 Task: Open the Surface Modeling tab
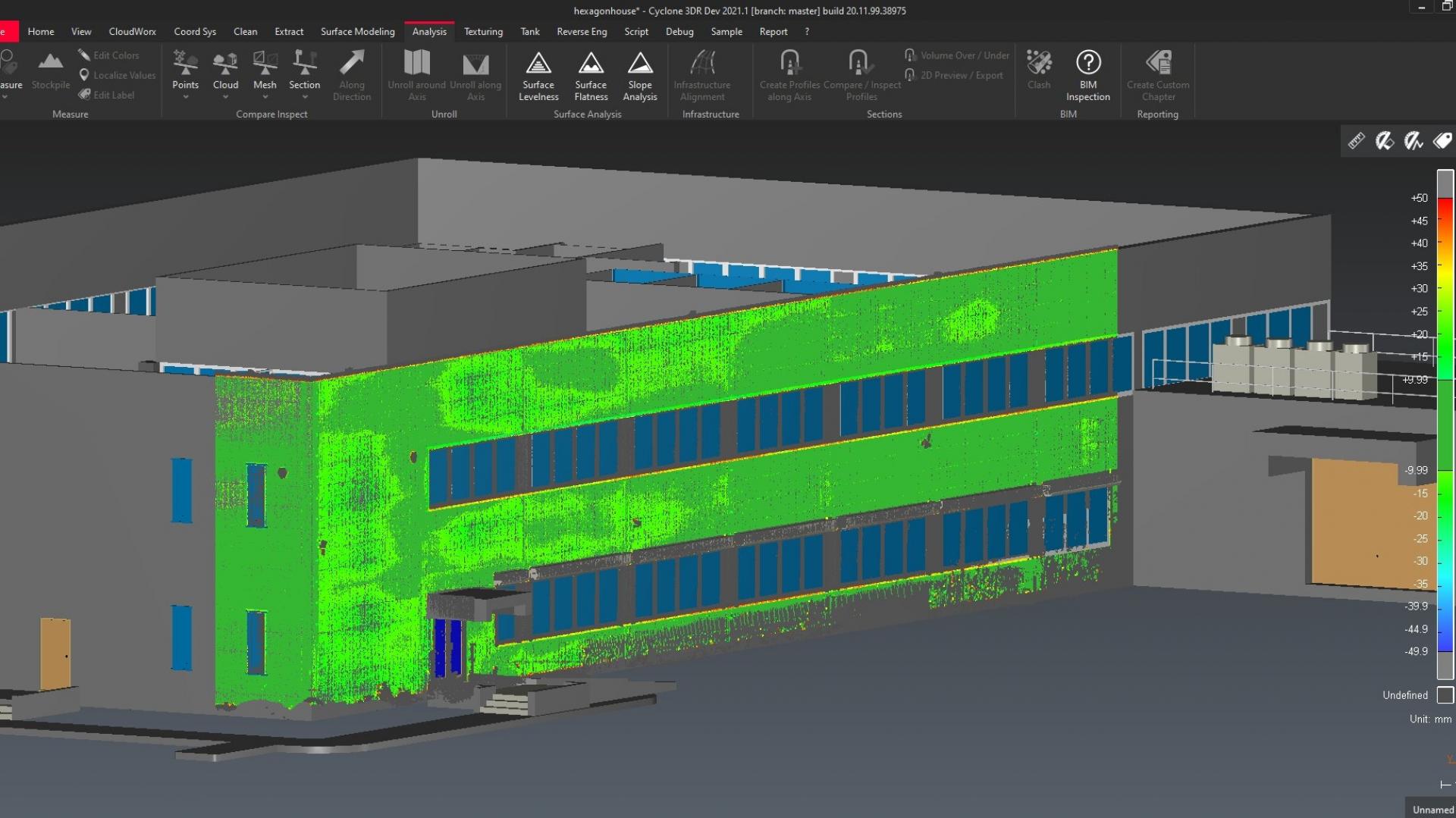tap(358, 32)
